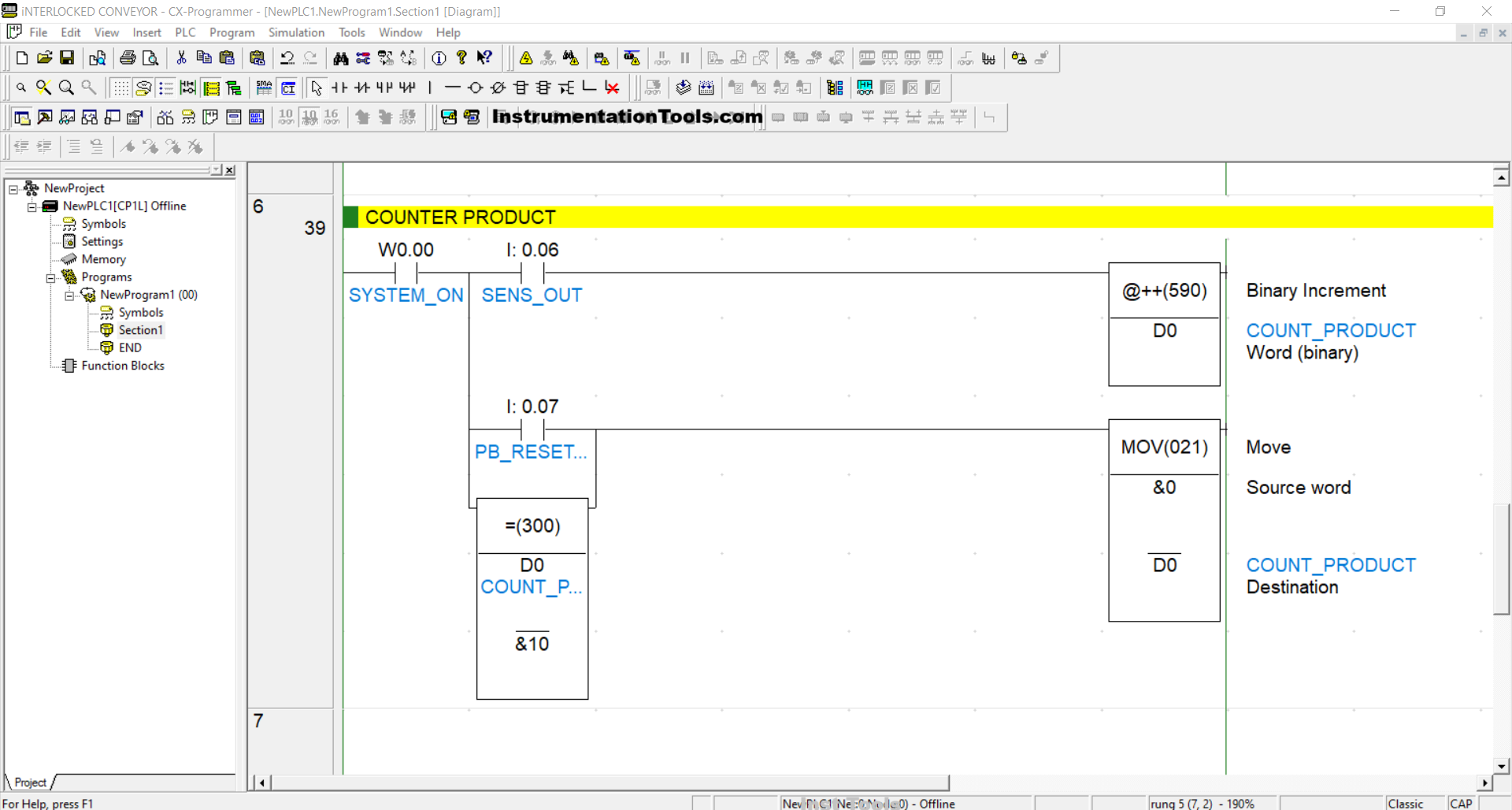Open Find with the binoculars icon
1512x810 pixels.
[x=340, y=58]
